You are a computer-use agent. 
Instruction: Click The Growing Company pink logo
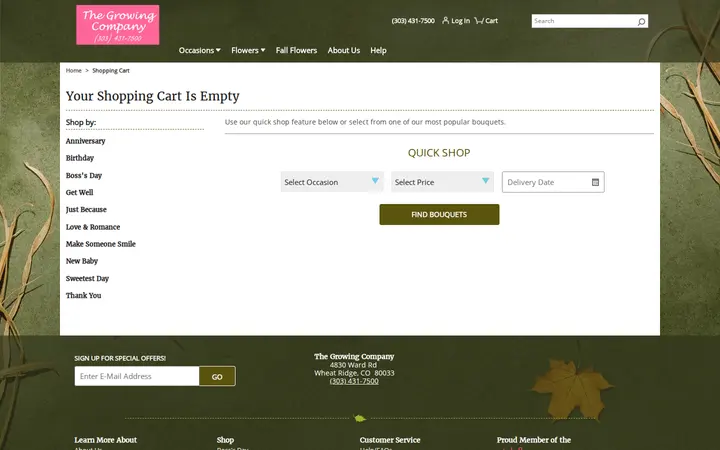tap(118, 25)
